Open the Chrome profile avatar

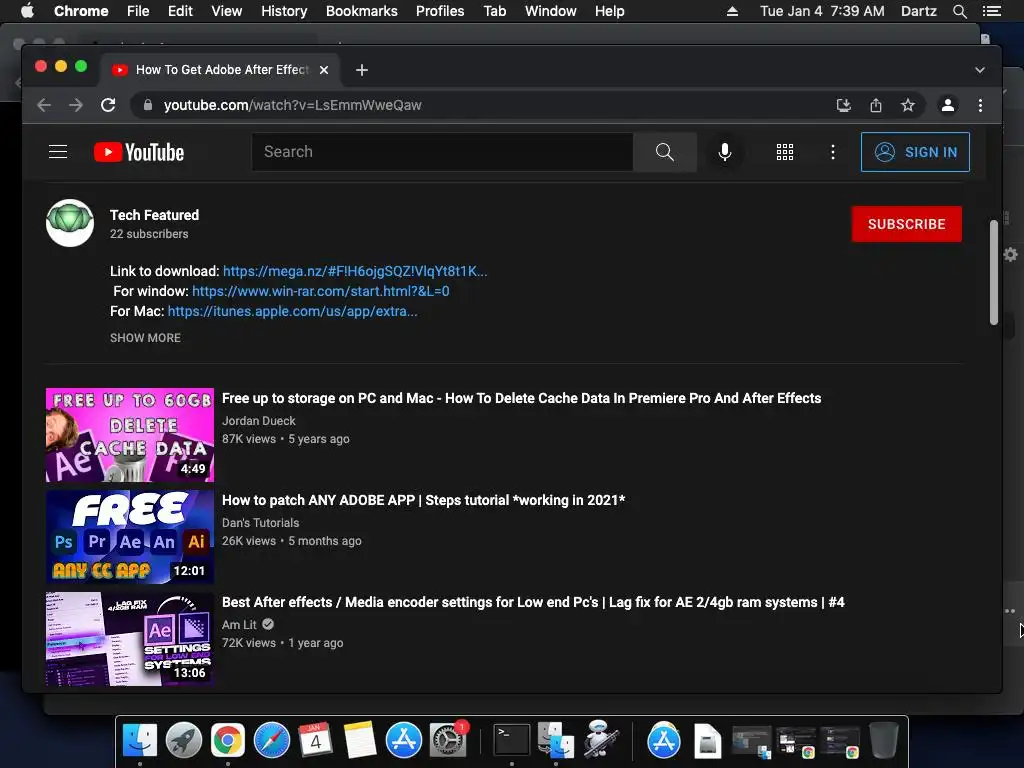pos(948,105)
